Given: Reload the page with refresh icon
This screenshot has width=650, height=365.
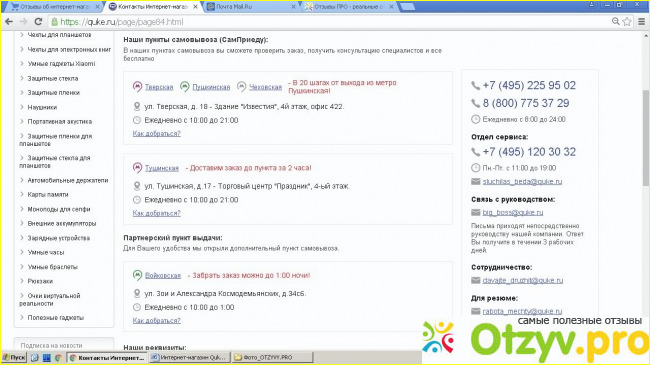Looking at the screenshot, I should click(38, 22).
